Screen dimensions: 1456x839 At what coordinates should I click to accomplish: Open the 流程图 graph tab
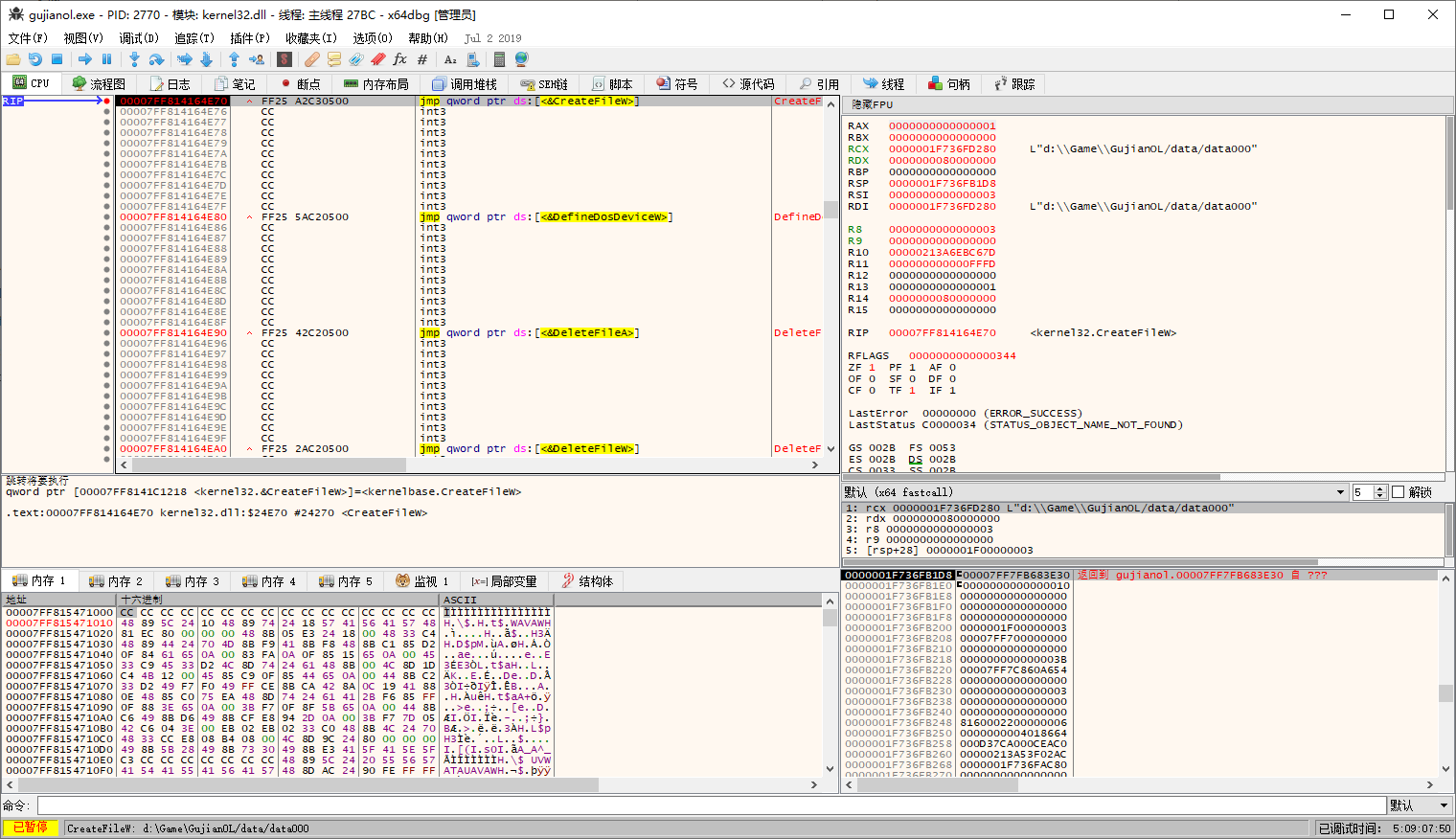pos(99,84)
